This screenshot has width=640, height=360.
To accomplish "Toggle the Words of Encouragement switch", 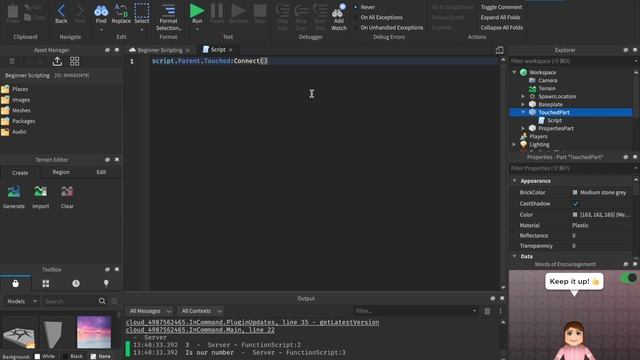I will click(628, 278).
